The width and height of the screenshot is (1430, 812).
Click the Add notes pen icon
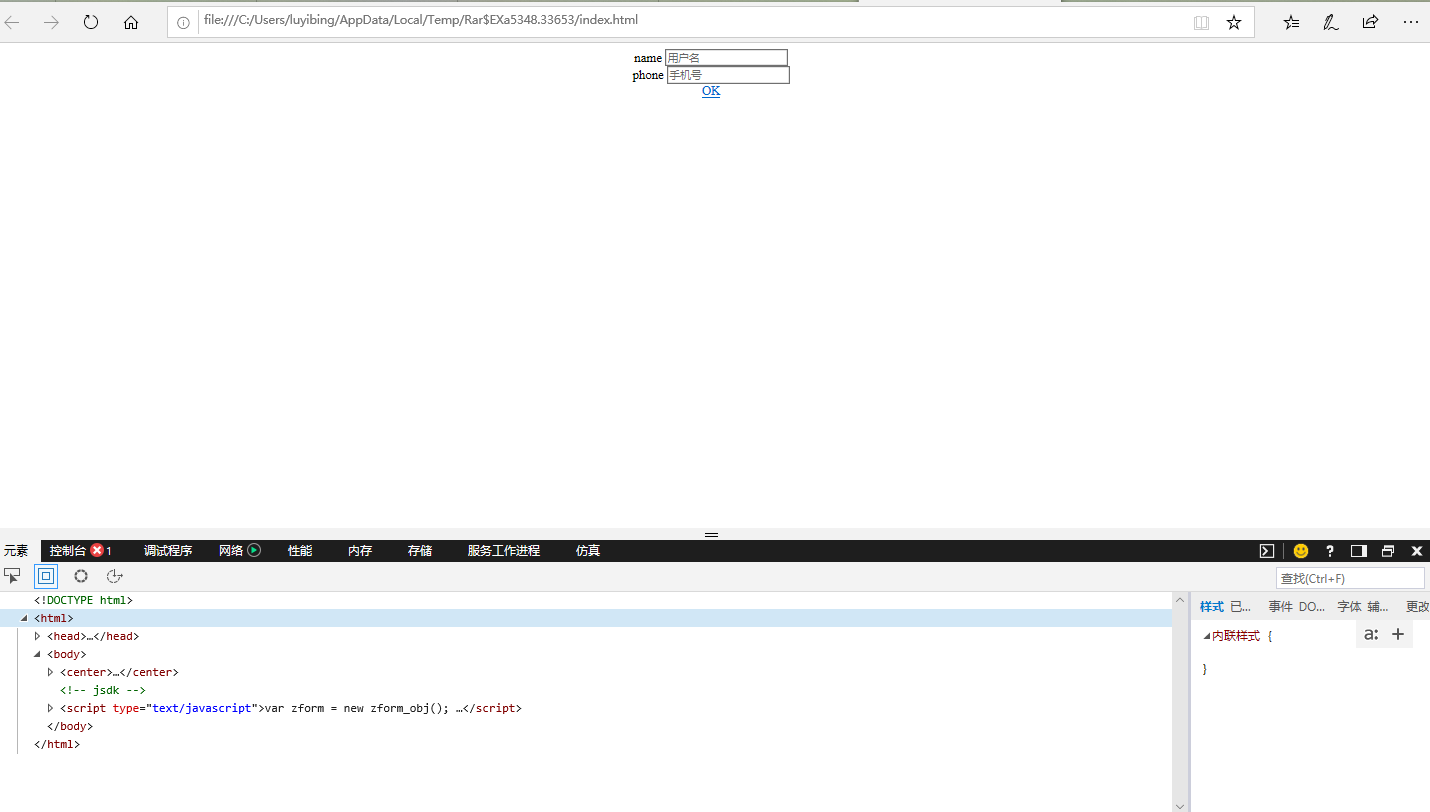[1331, 22]
